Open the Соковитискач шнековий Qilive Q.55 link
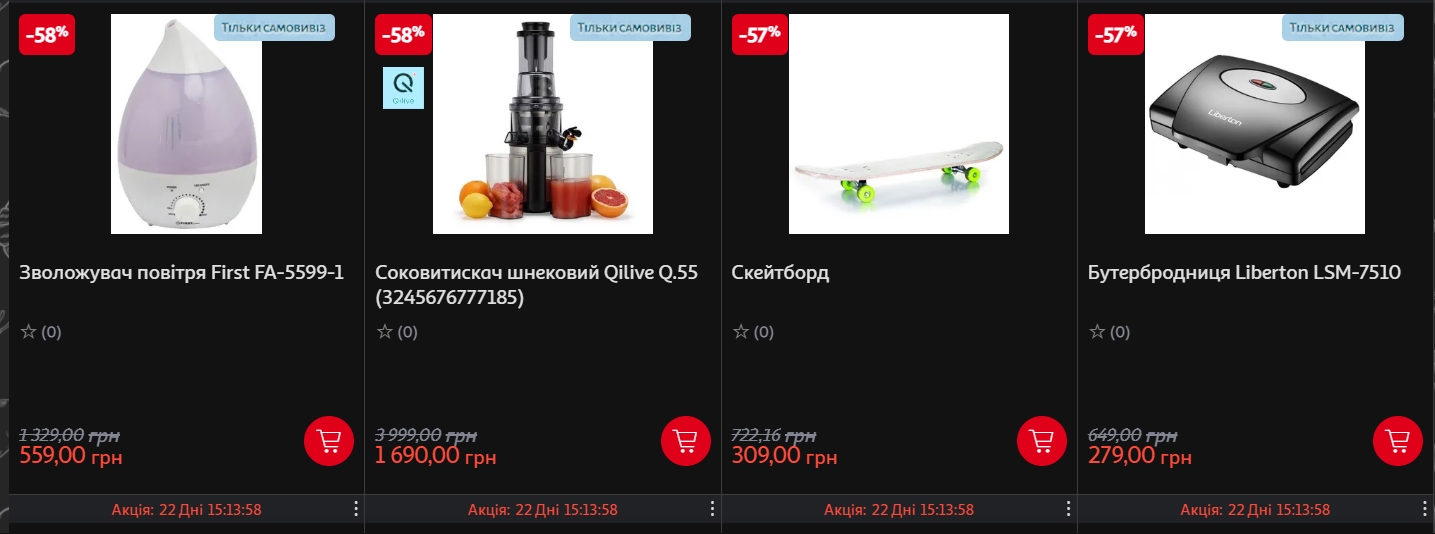 [536, 285]
